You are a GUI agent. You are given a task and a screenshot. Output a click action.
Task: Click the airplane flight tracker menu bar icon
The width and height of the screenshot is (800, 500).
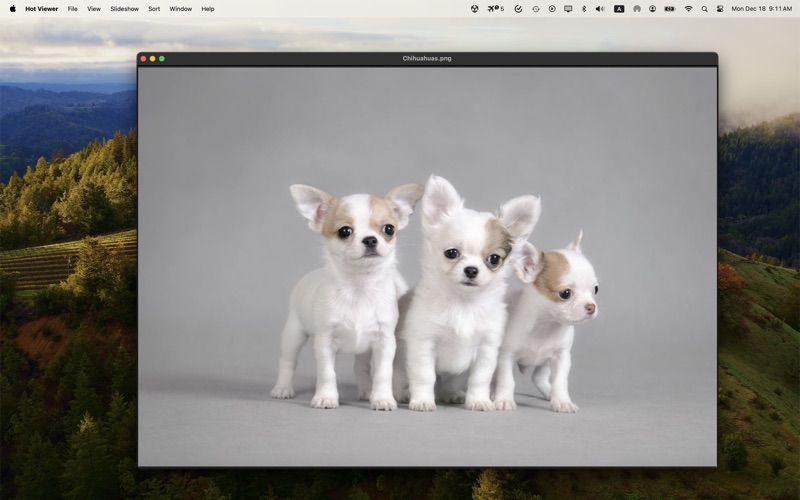click(x=495, y=9)
